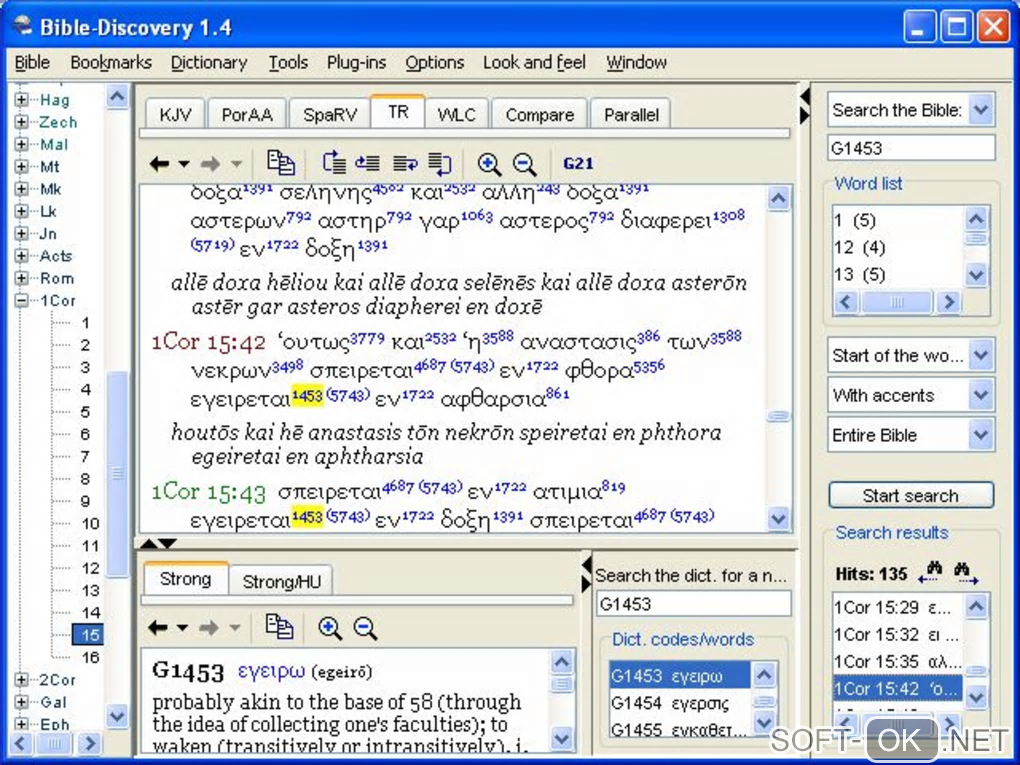Switch to the WLC tab
The height and width of the screenshot is (765, 1020).
[456, 114]
